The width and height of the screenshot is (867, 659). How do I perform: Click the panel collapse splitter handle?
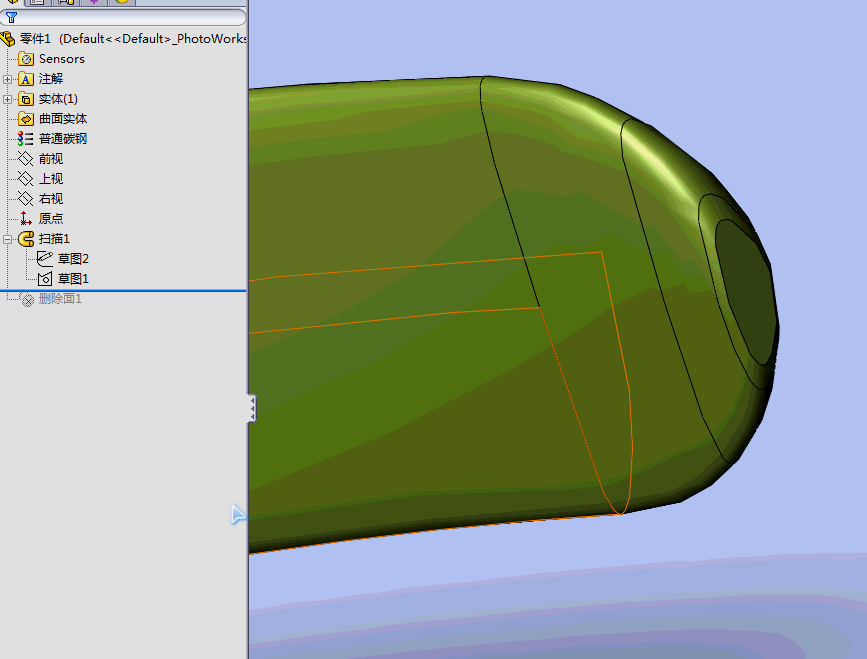pyautogui.click(x=252, y=409)
